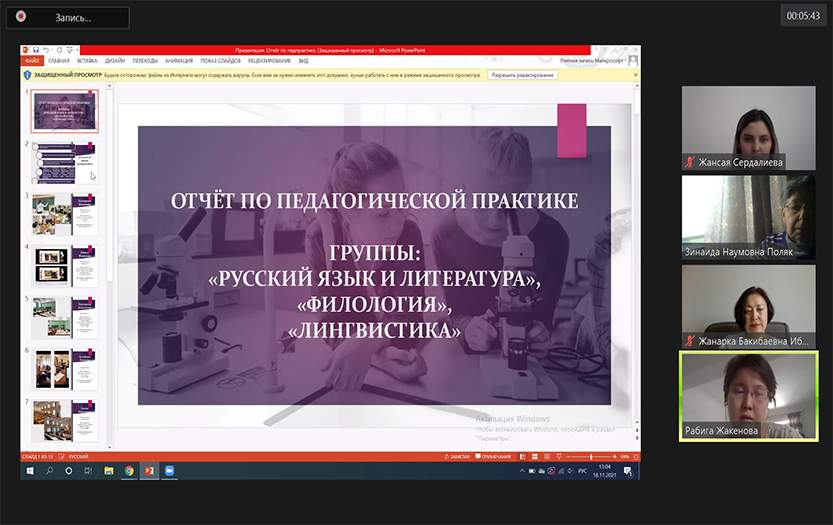Click the Save icon in Quick Access toolbar
The width and height of the screenshot is (833, 525).
[36, 49]
